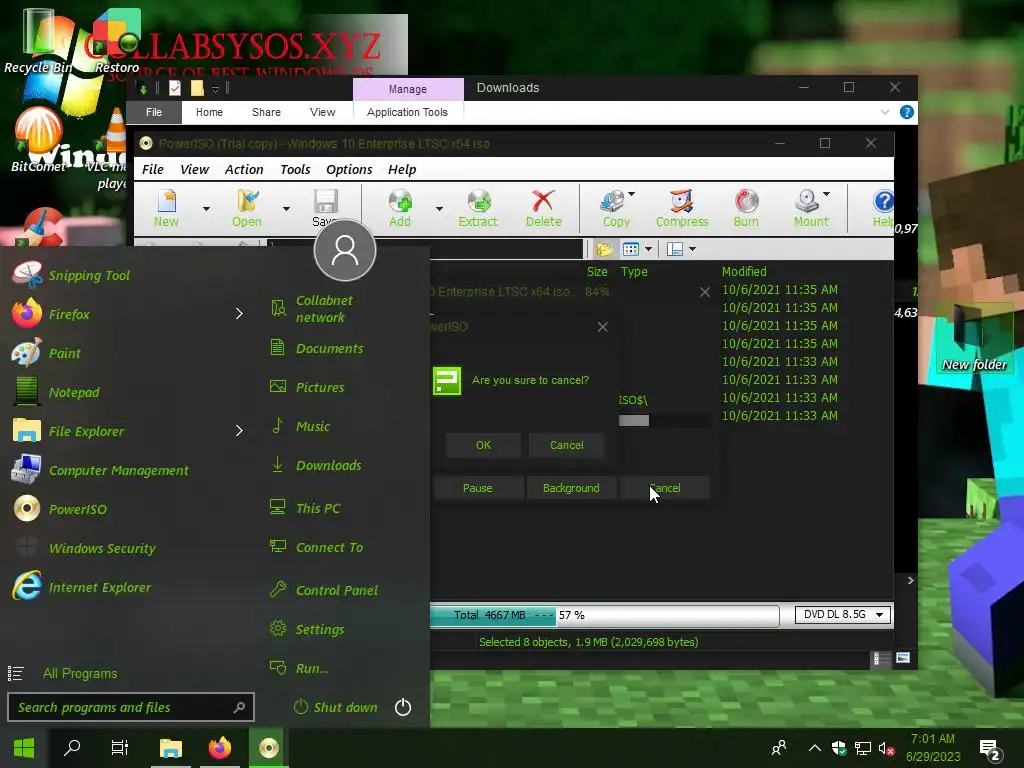Open the DVD DL 8.5G media type dropdown
The width and height of the screenshot is (1024, 768).
tap(842, 615)
